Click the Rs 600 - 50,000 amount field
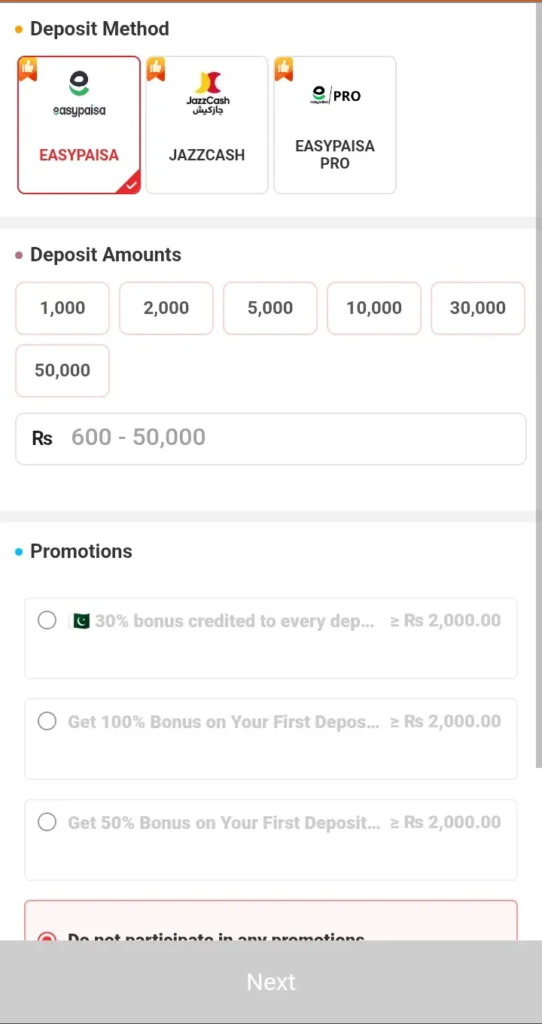542x1024 pixels. click(271, 438)
